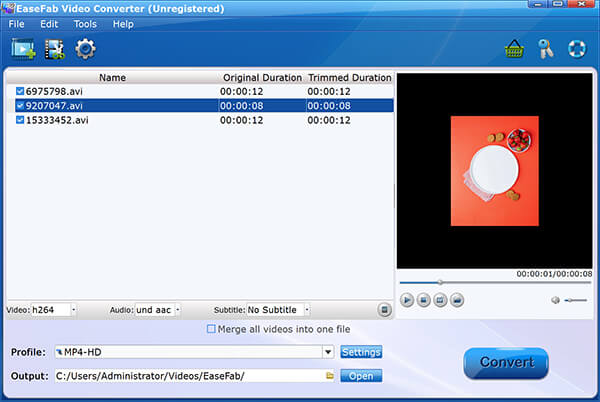Mute the preview speaker icon
This screenshot has height=402, width=600.
pos(555,300)
